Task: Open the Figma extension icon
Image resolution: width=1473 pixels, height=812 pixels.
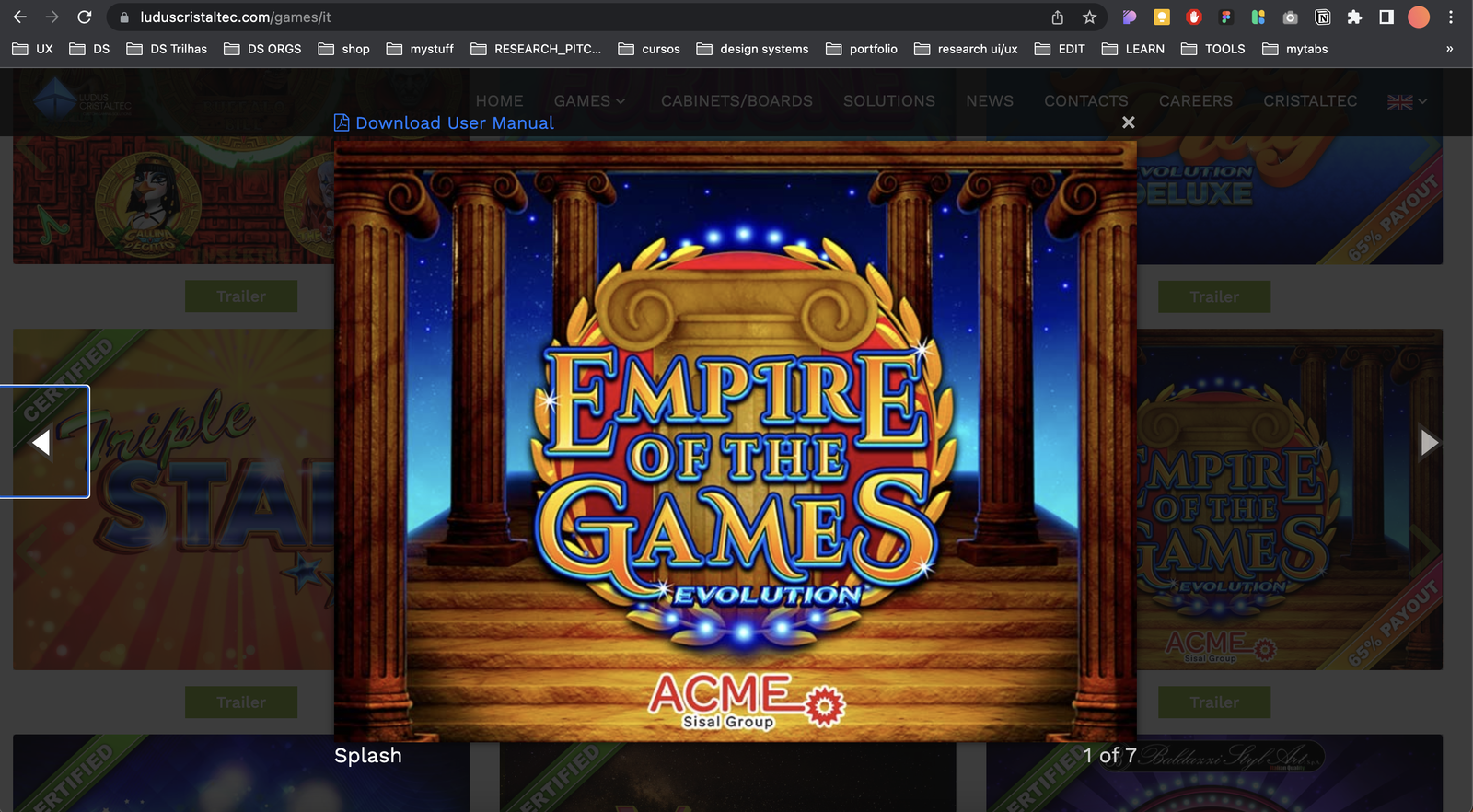Action: 1225,17
